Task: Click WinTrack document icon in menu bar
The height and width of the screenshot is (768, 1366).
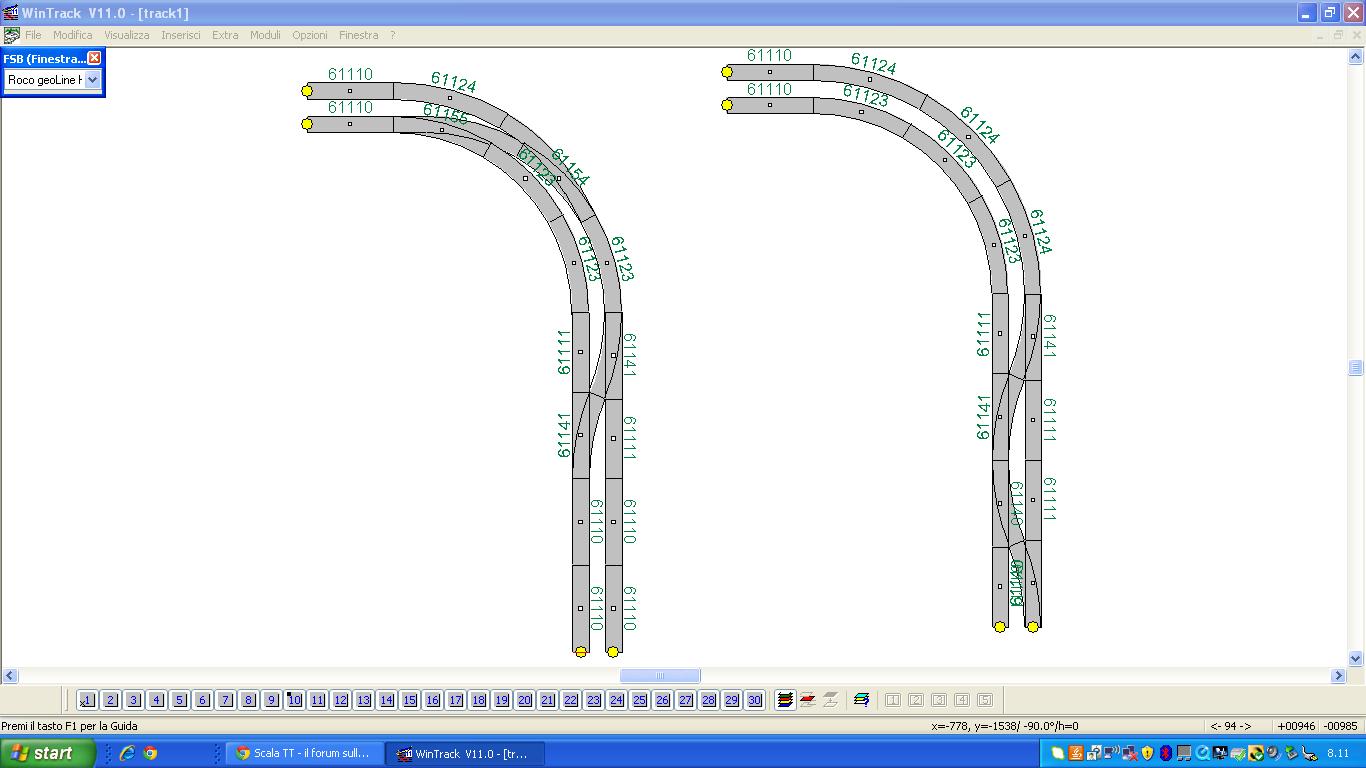Action: pyautogui.click(x=11, y=35)
